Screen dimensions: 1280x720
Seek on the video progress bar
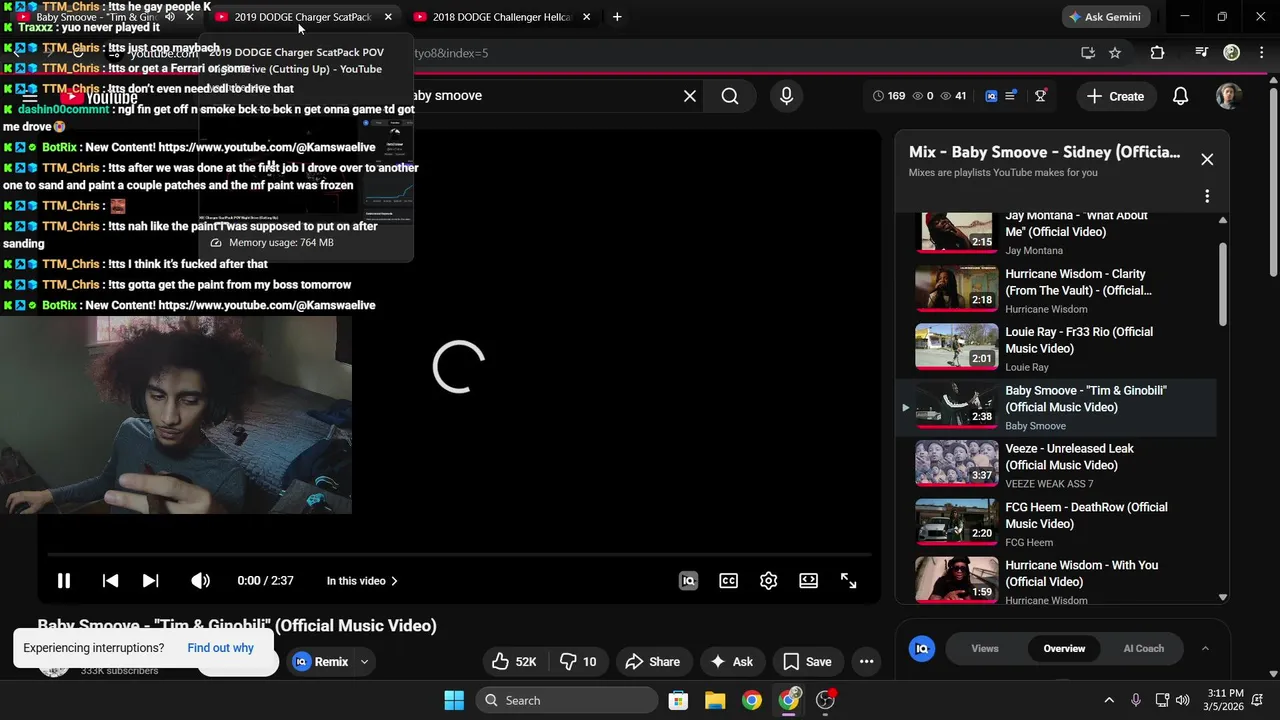459,554
